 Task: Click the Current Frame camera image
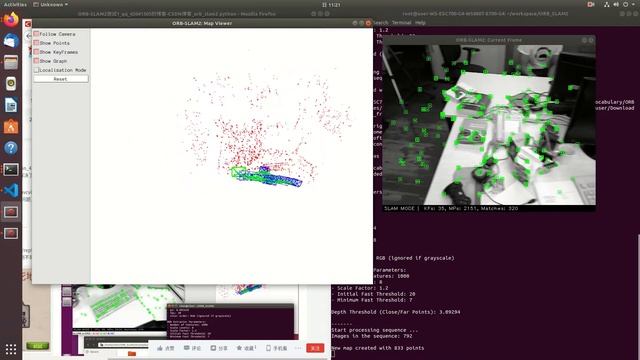489,124
